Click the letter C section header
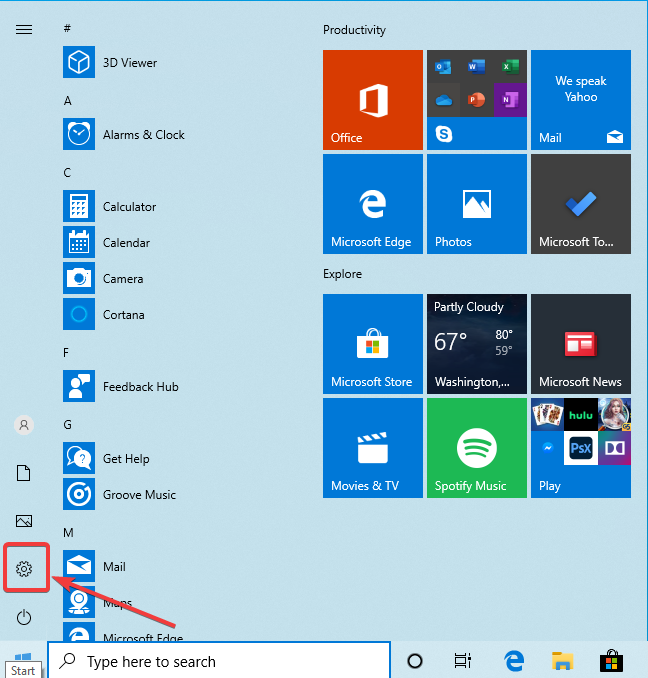The width and height of the screenshot is (648, 678). (67, 172)
